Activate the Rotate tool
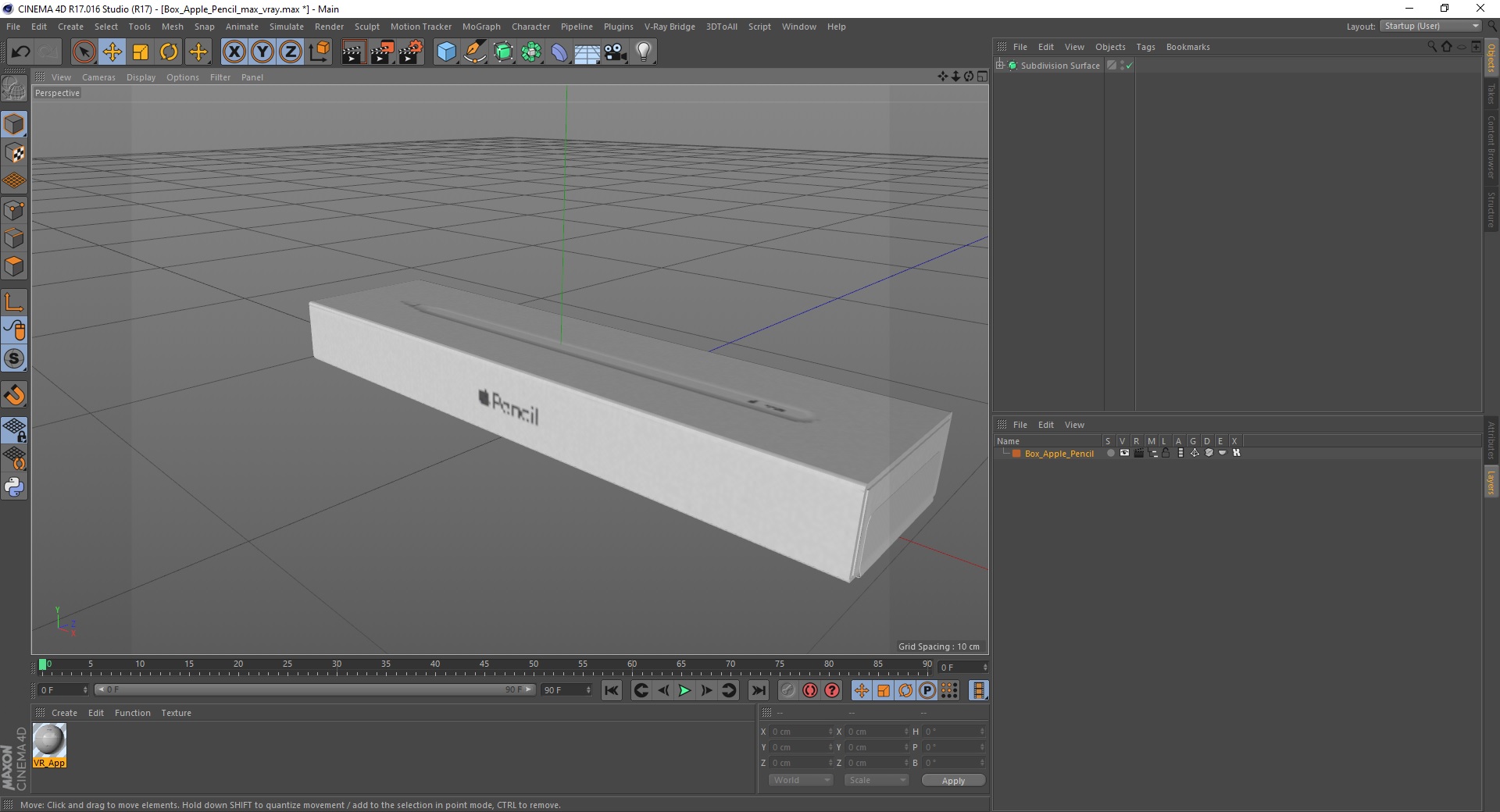Image resolution: width=1500 pixels, height=812 pixels. point(169,52)
